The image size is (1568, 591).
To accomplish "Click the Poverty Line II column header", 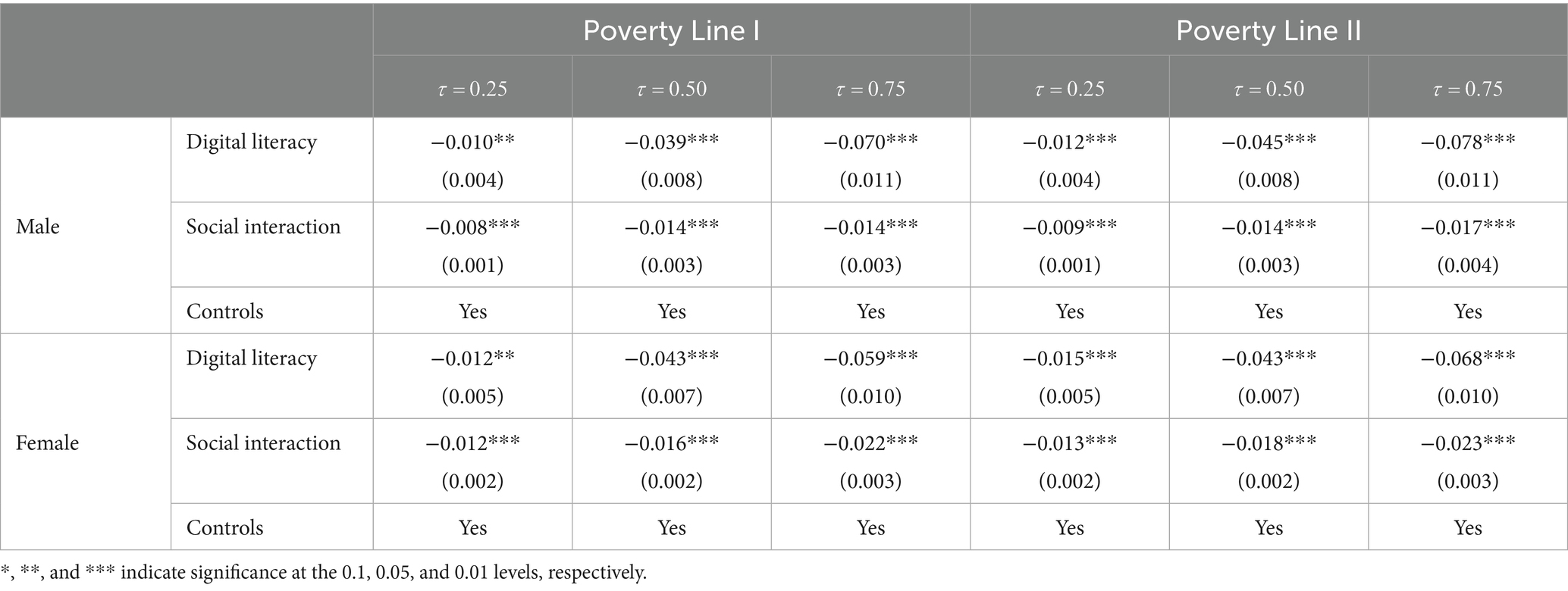I will [x=1268, y=31].
